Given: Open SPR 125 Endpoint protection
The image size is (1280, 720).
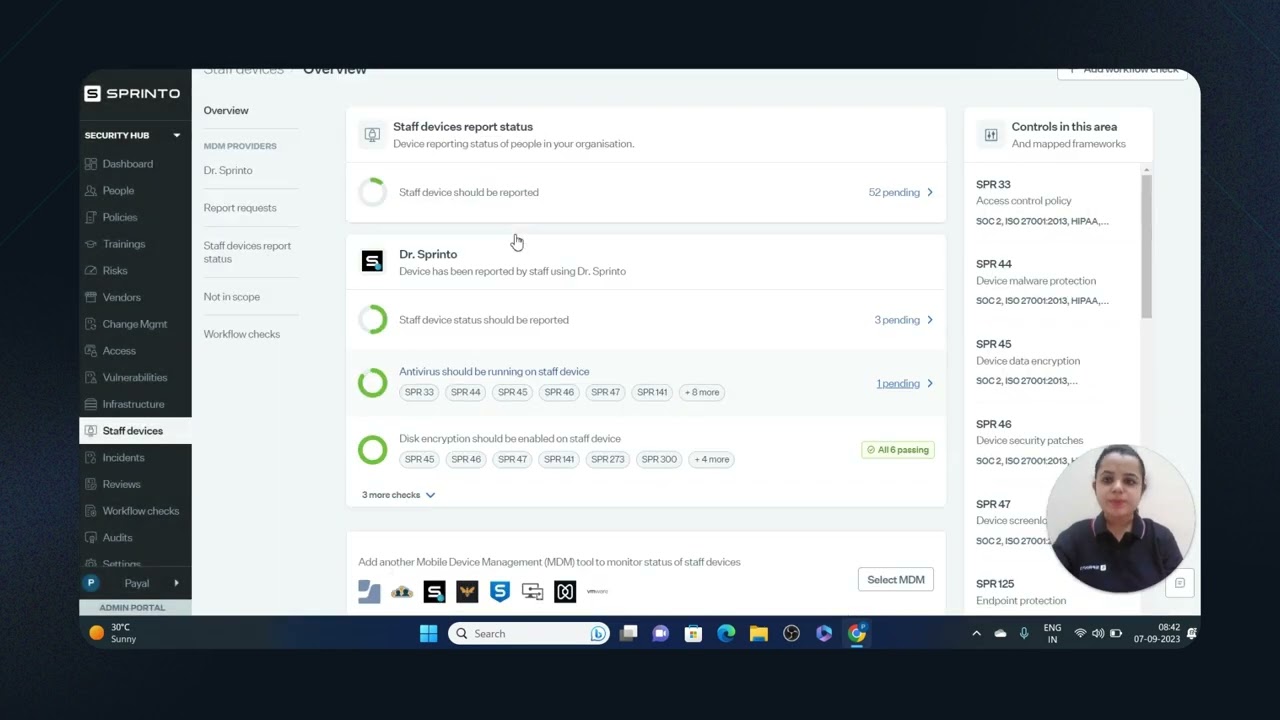Looking at the screenshot, I should click(x=1021, y=592).
